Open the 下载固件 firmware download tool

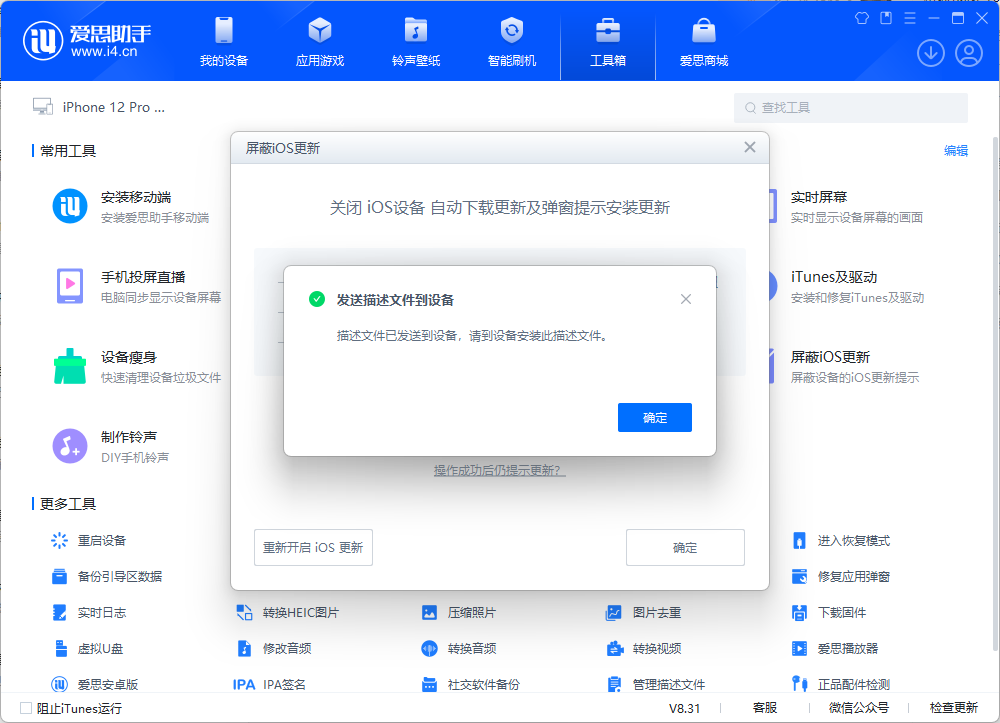tap(840, 612)
